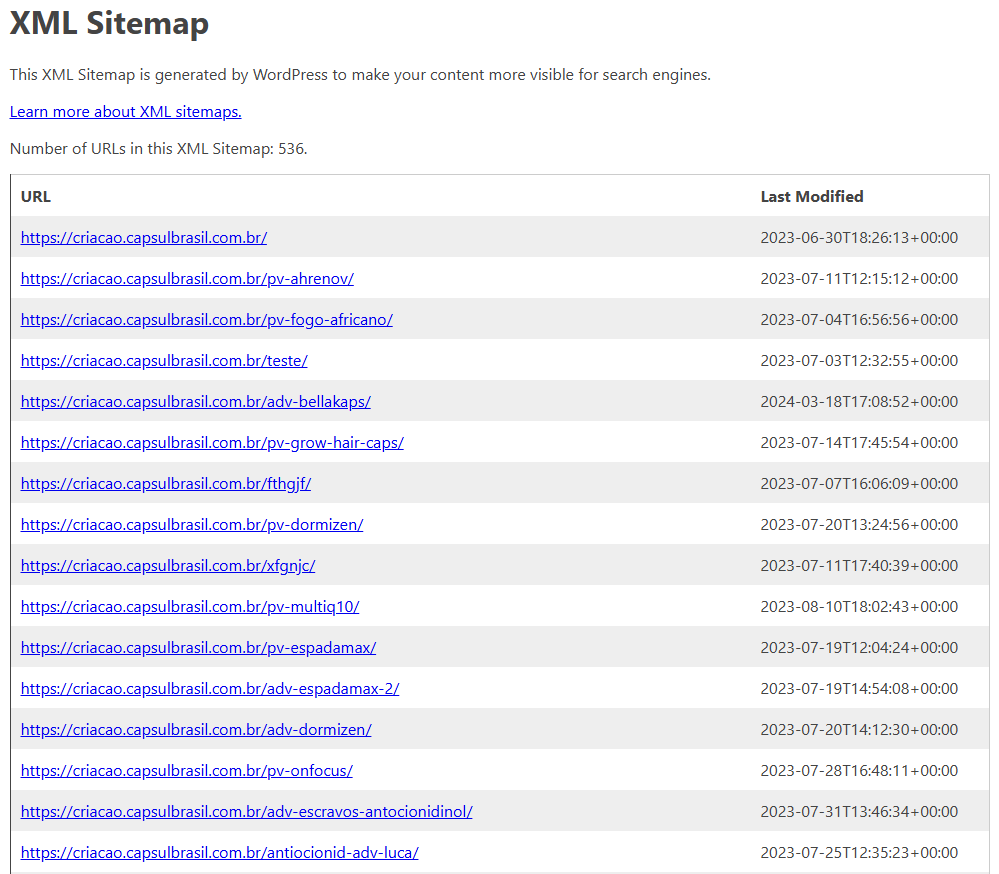Open the /teste/ URL link
Screen dimensions: 999x874
click(x=164, y=361)
